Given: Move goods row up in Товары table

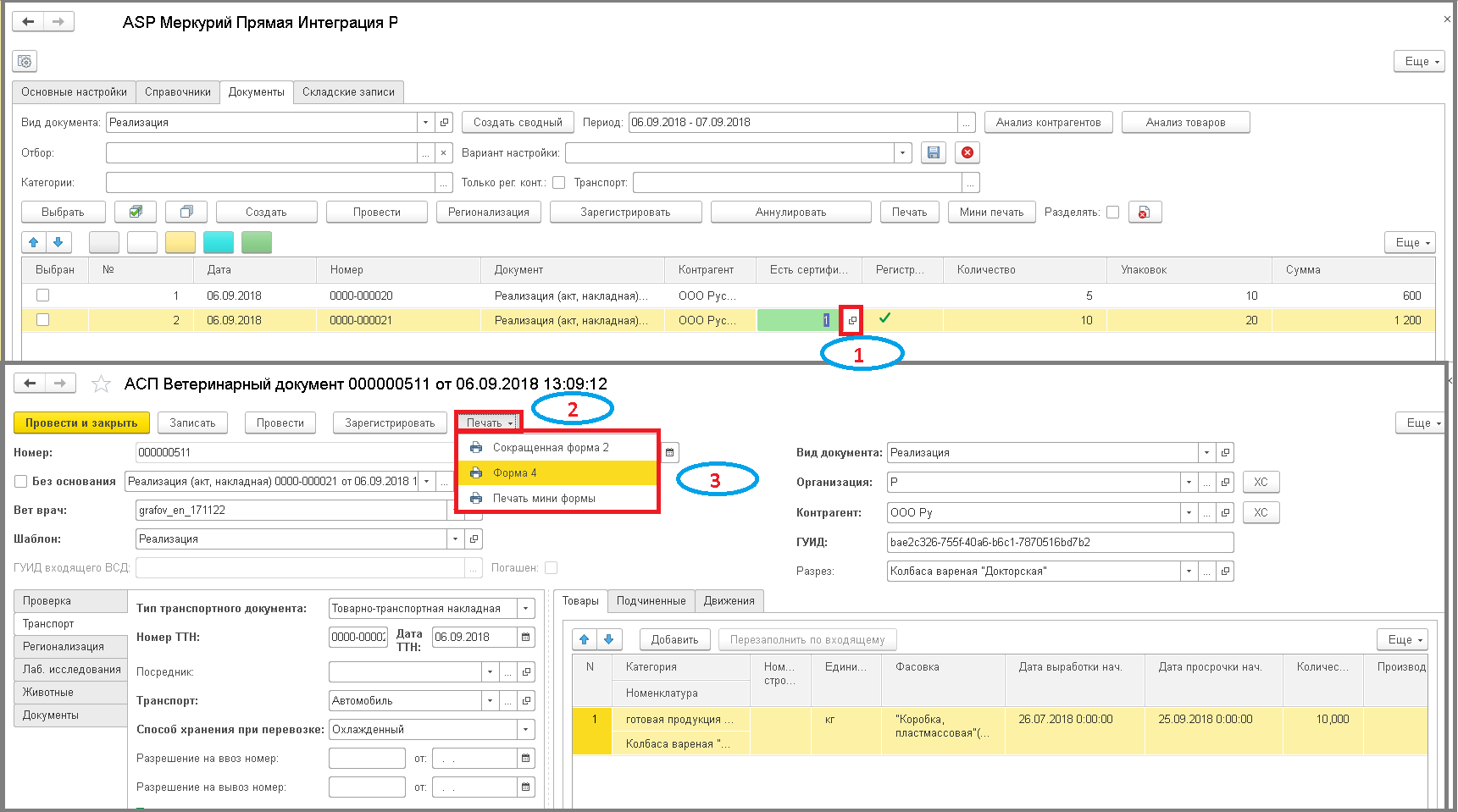Looking at the screenshot, I should point(585,639).
